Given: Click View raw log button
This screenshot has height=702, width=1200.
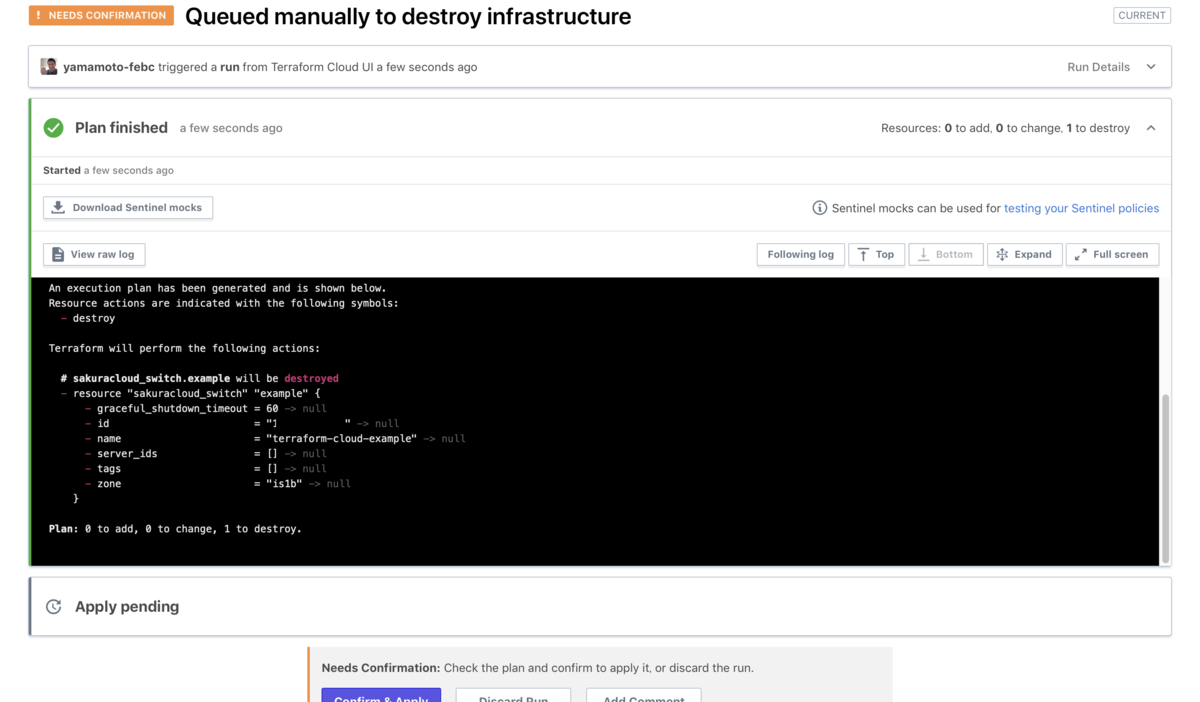Looking at the screenshot, I should click(94, 254).
